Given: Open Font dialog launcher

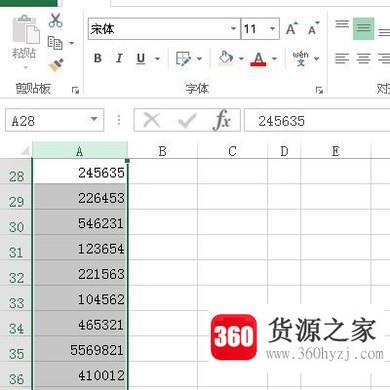Looking at the screenshot, I should click(x=319, y=90).
